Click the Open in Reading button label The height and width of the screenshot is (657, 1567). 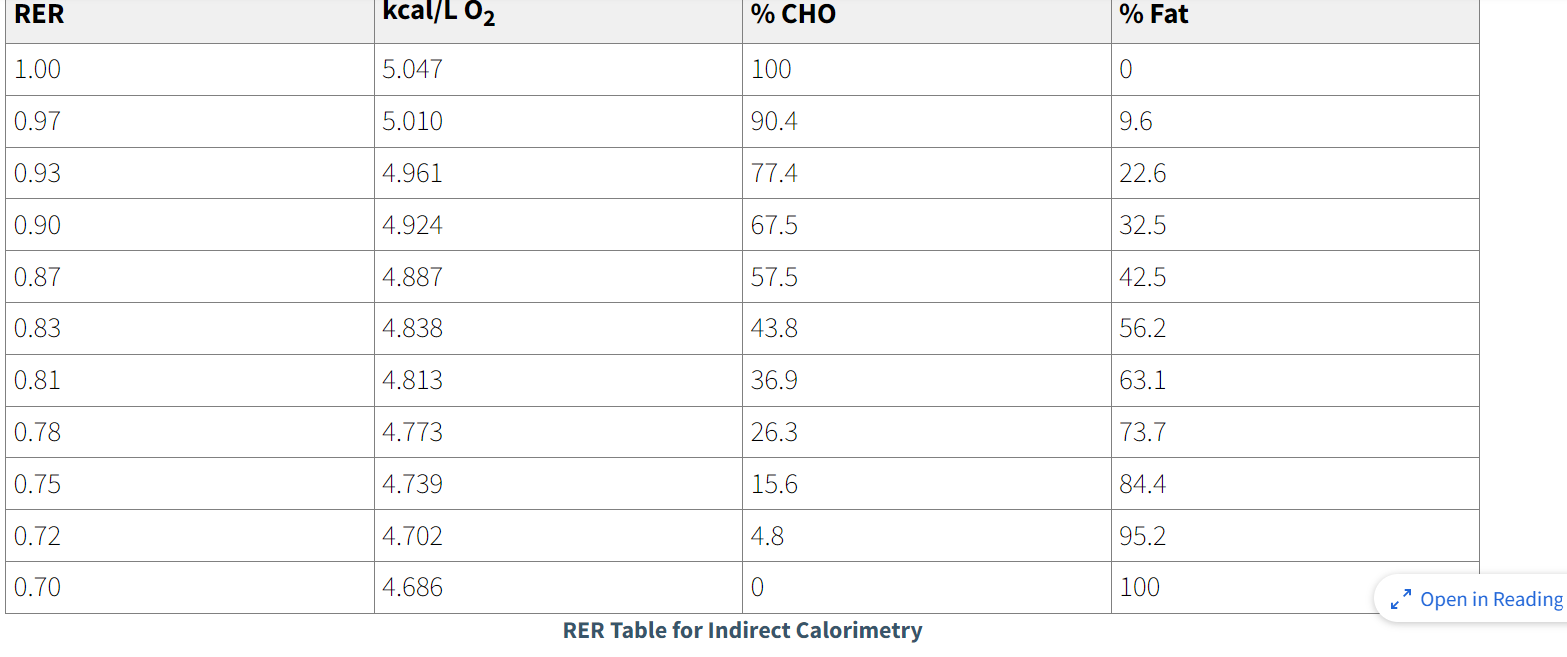tap(1490, 599)
